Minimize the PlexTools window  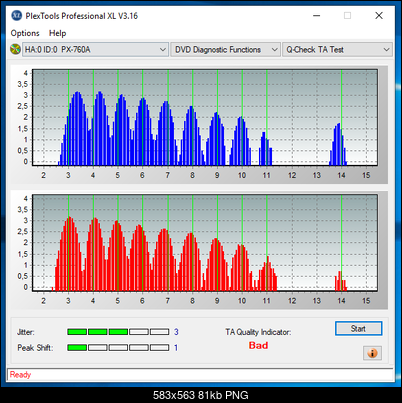point(317,16)
